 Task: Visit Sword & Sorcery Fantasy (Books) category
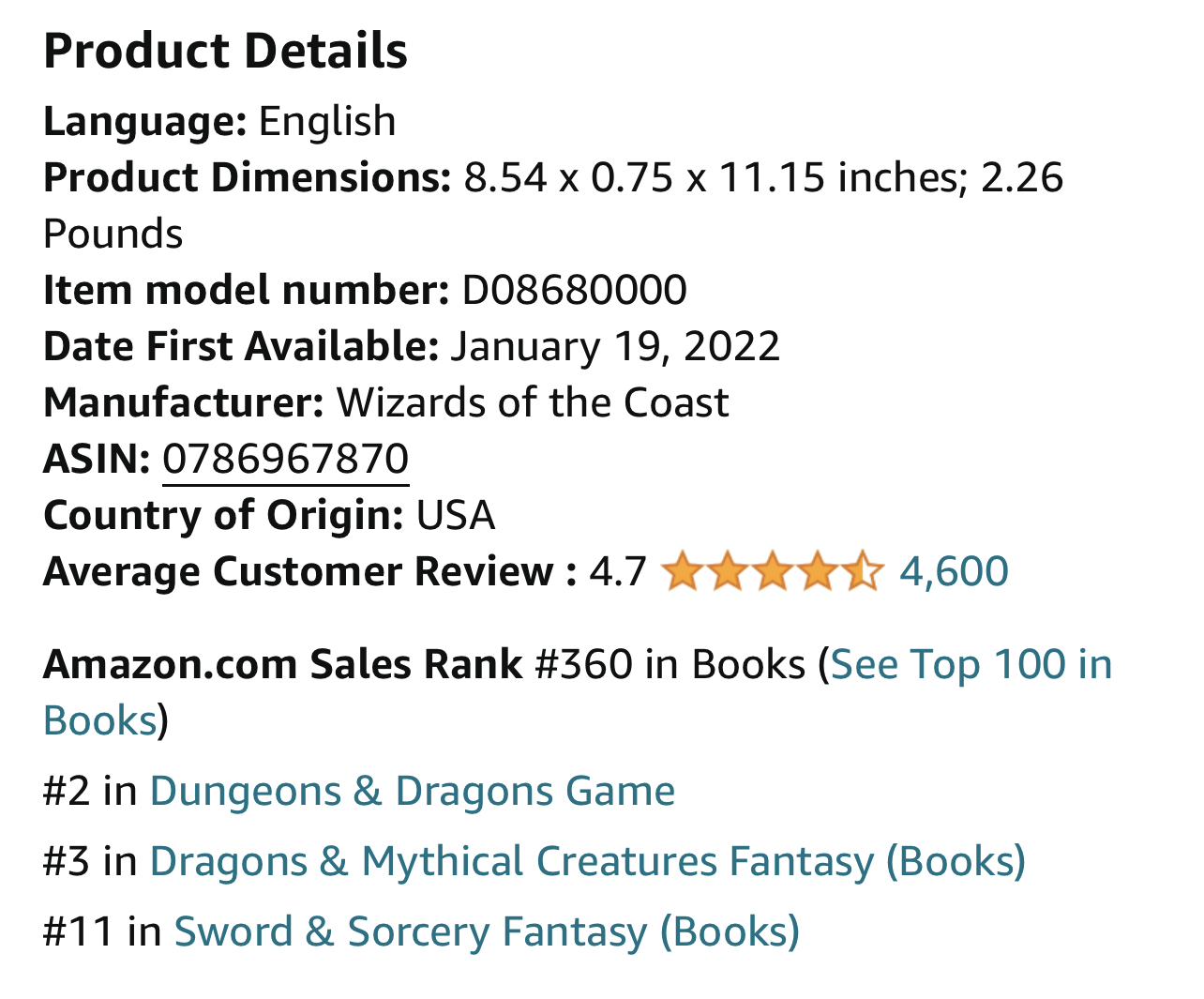[487, 932]
